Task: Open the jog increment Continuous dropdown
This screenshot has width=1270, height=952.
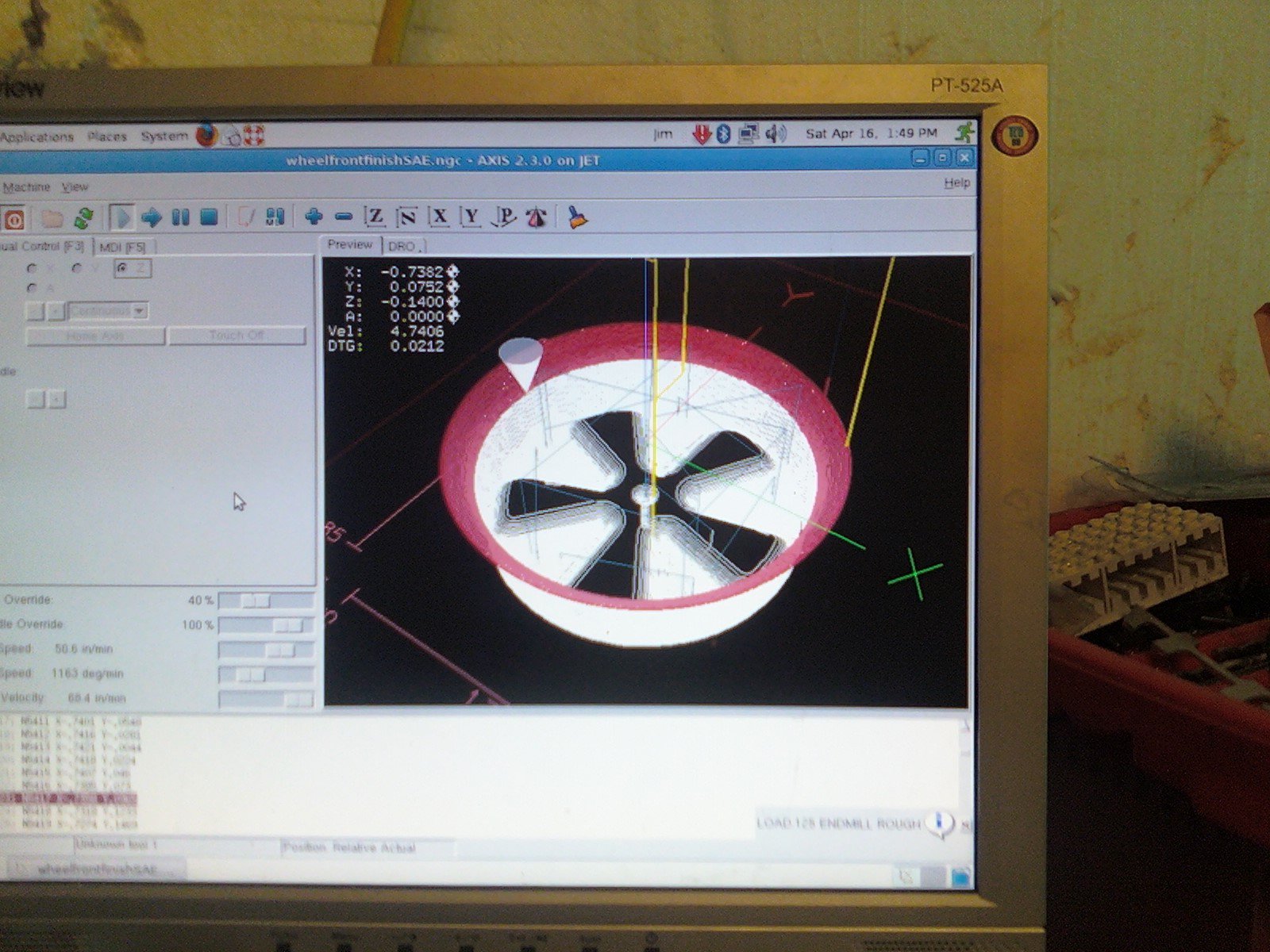Action: pos(109,312)
